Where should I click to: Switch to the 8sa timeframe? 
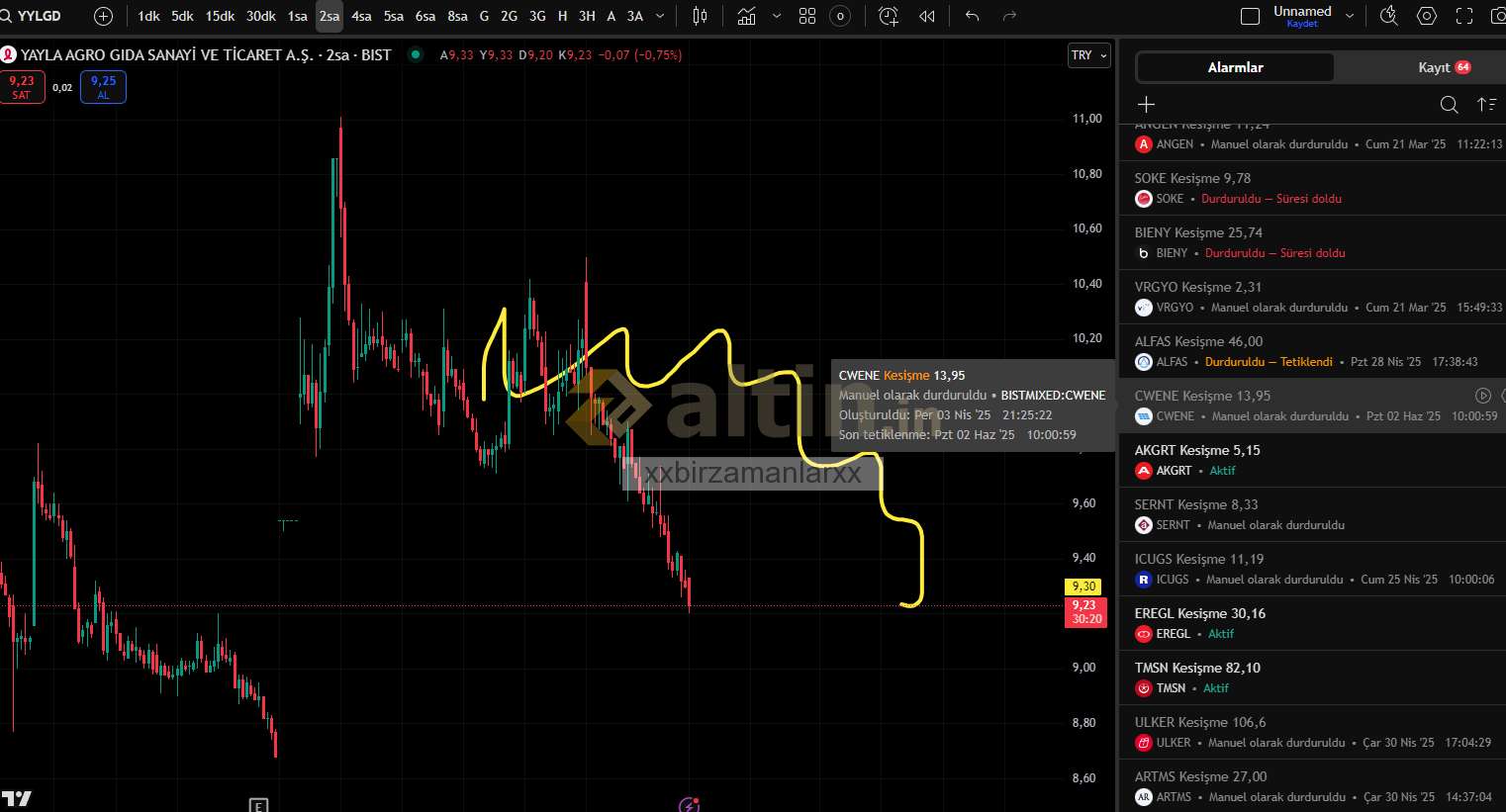click(457, 16)
